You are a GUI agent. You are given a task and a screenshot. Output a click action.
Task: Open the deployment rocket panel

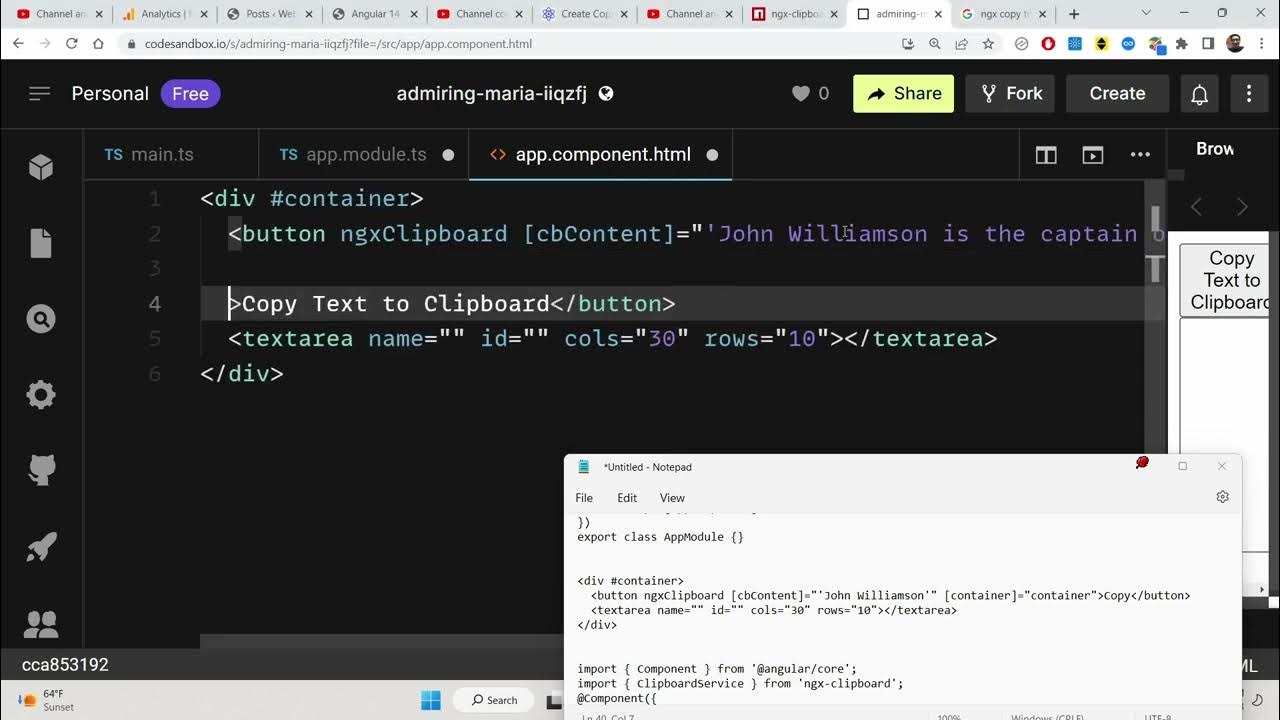[41, 548]
